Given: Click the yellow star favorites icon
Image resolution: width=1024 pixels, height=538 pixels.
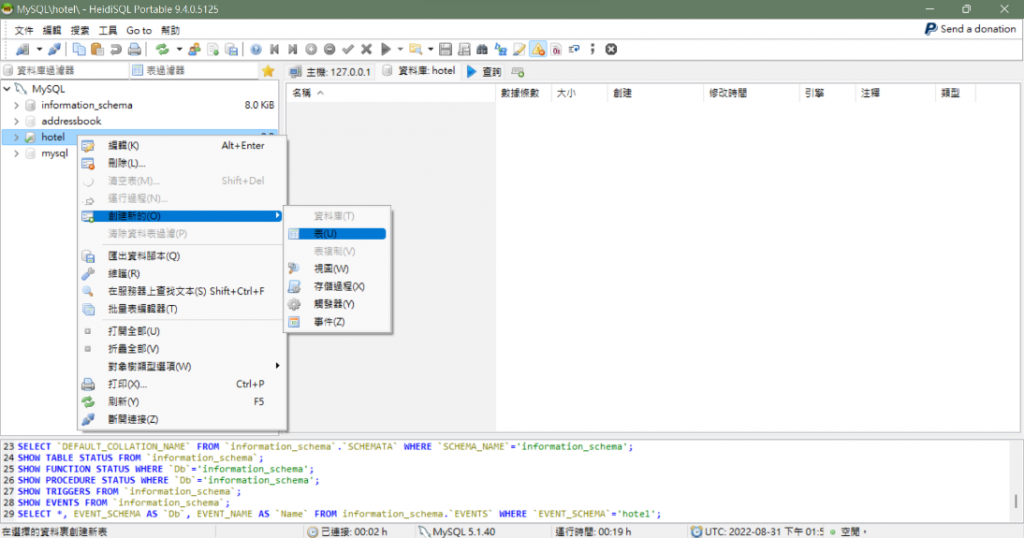Looking at the screenshot, I should (x=268, y=71).
